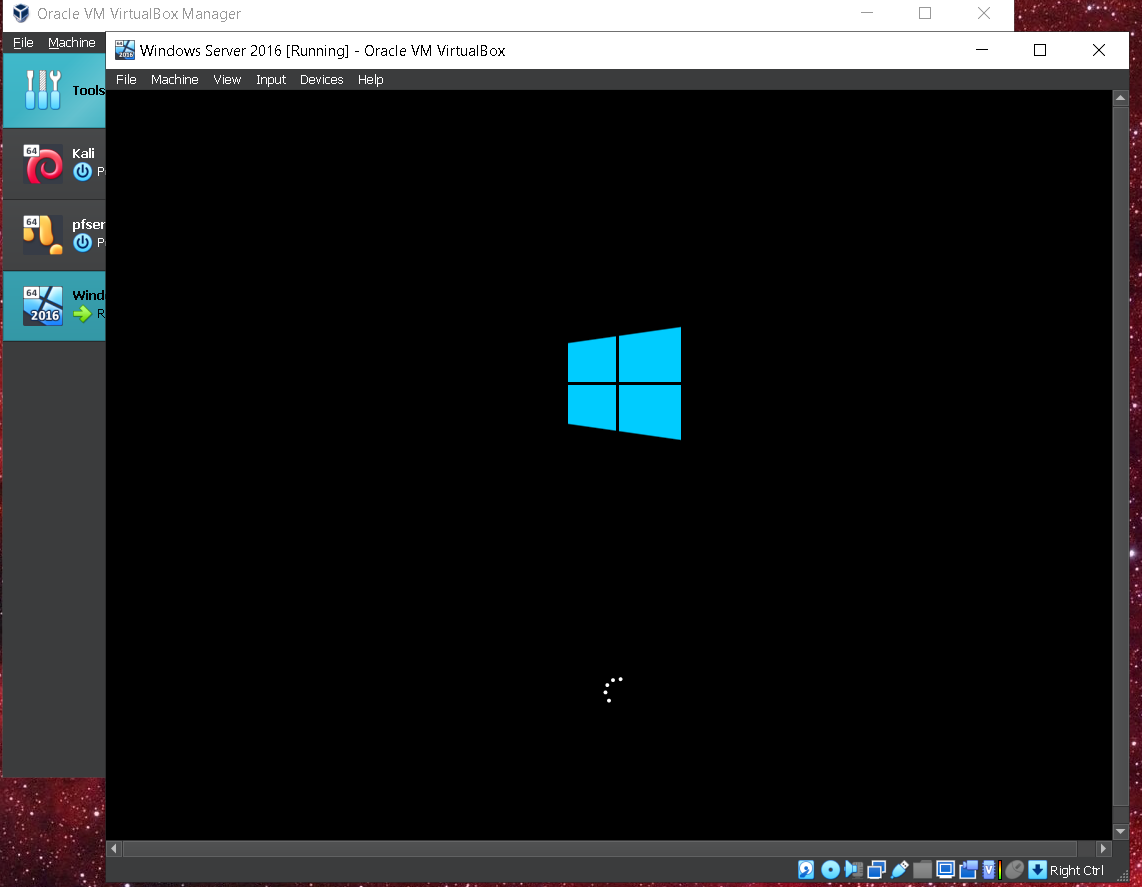This screenshot has height=887, width=1142.
Task: Open the VM window Machine menu
Action: point(175,79)
